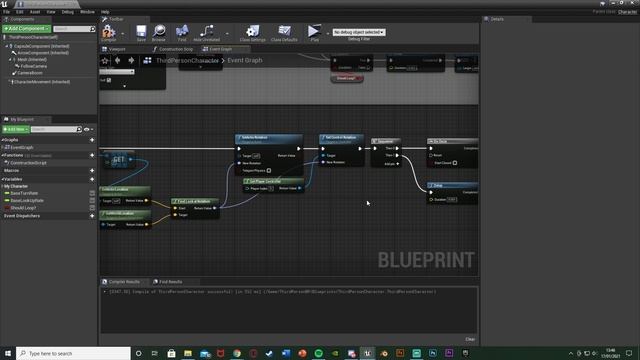Open the Play options dropdown arrow

[327, 34]
